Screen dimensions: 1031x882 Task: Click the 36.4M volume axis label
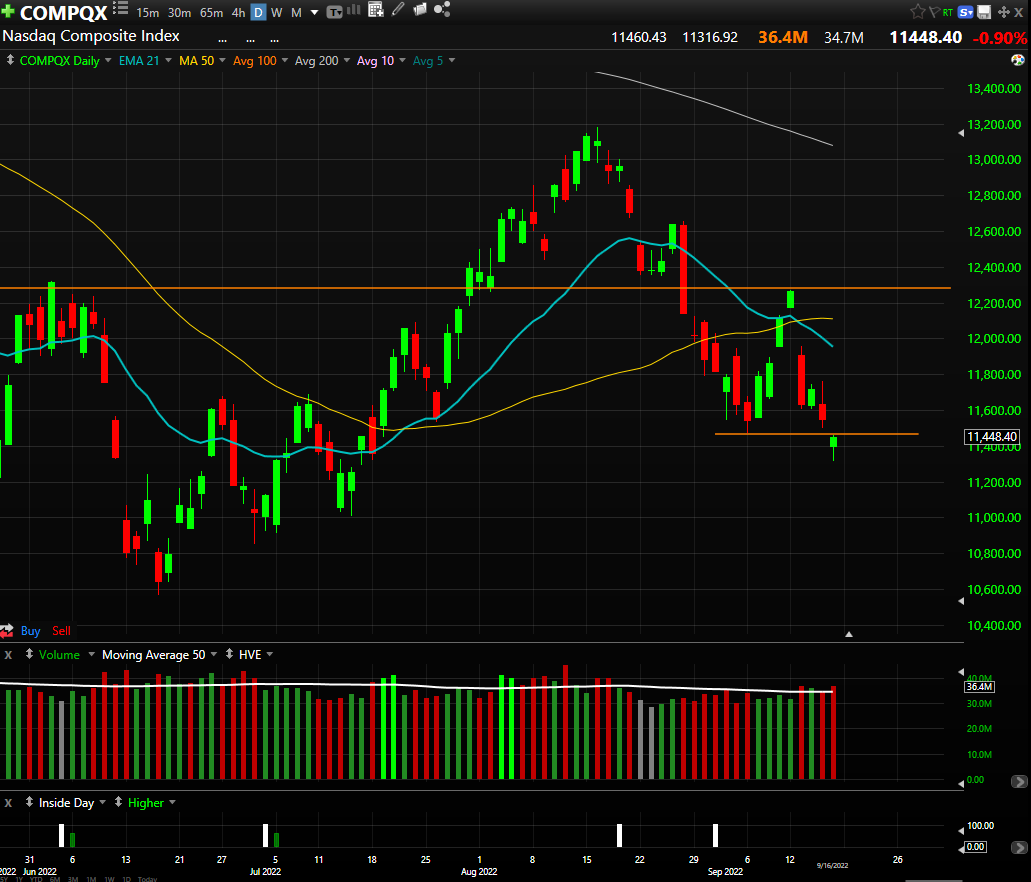tap(979, 687)
